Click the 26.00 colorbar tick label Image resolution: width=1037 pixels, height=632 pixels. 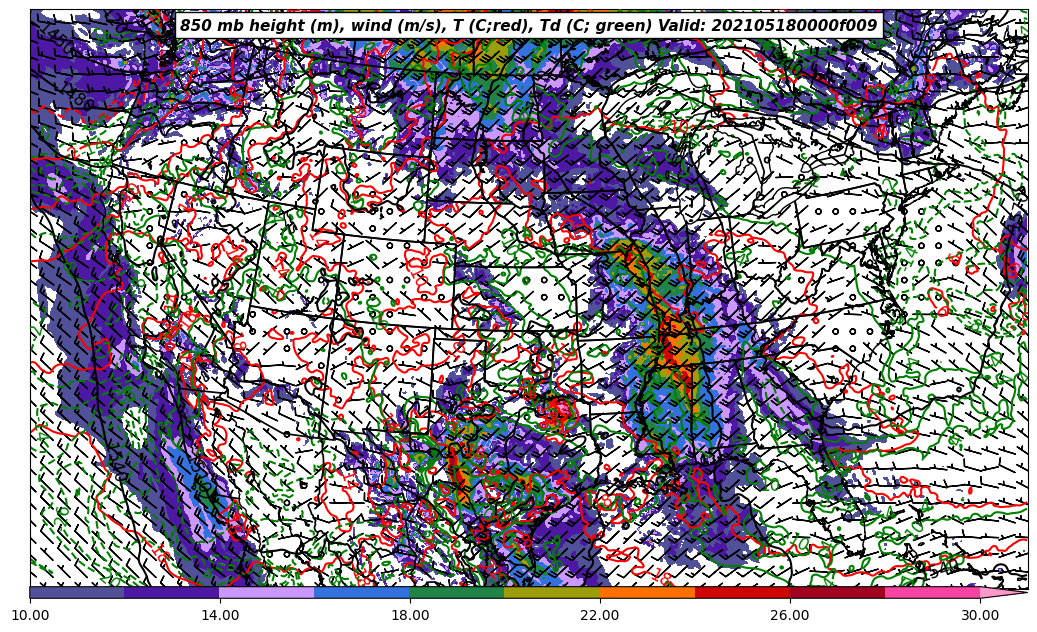[x=790, y=615]
